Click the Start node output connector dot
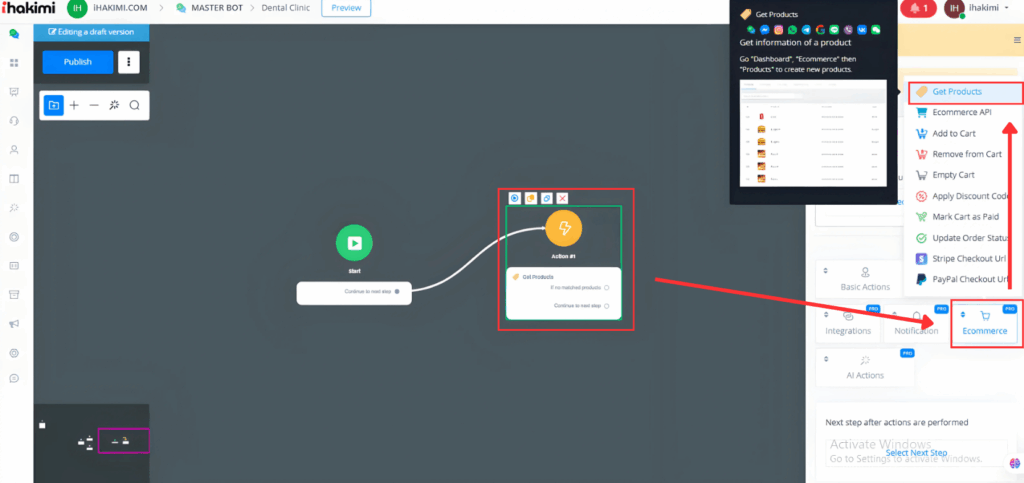The width and height of the screenshot is (1024, 483). 397,292
